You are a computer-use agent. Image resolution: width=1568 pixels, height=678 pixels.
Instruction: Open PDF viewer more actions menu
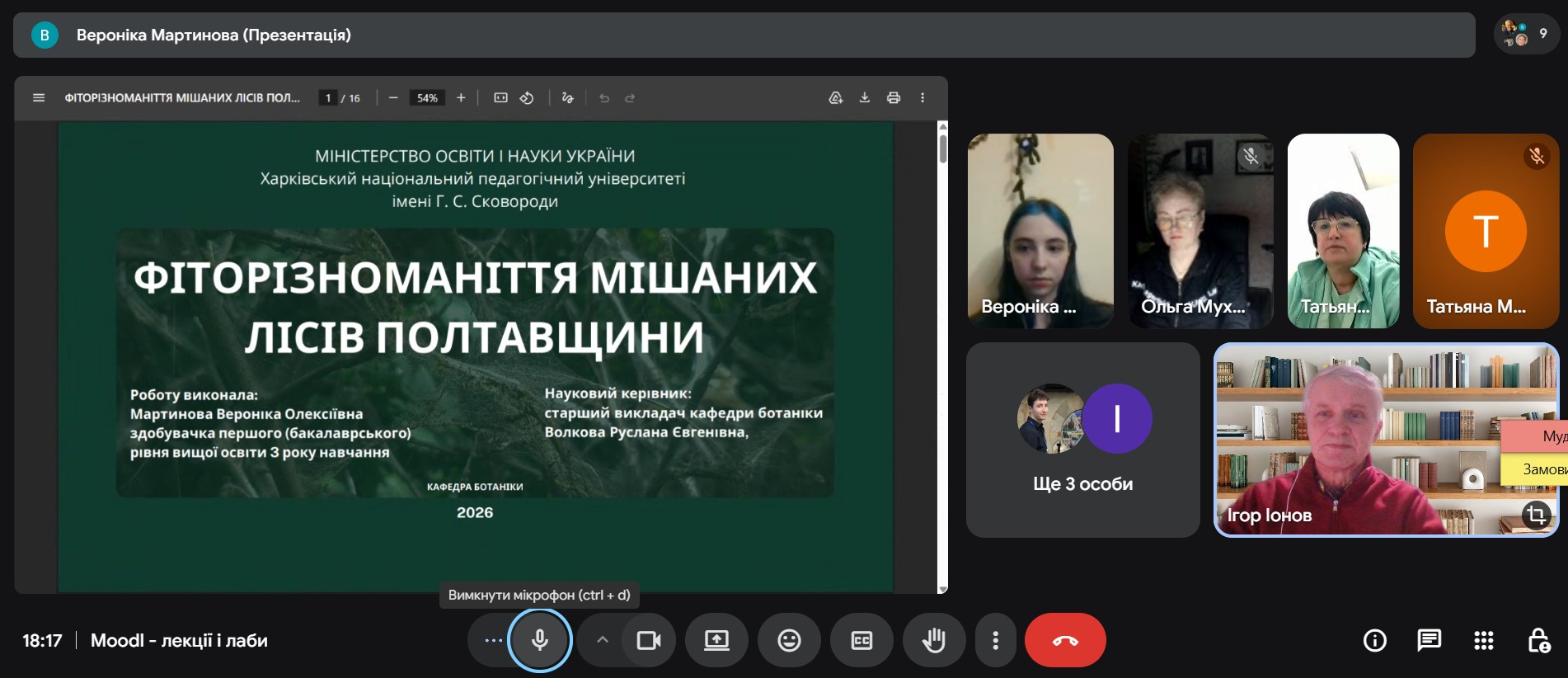(x=922, y=98)
